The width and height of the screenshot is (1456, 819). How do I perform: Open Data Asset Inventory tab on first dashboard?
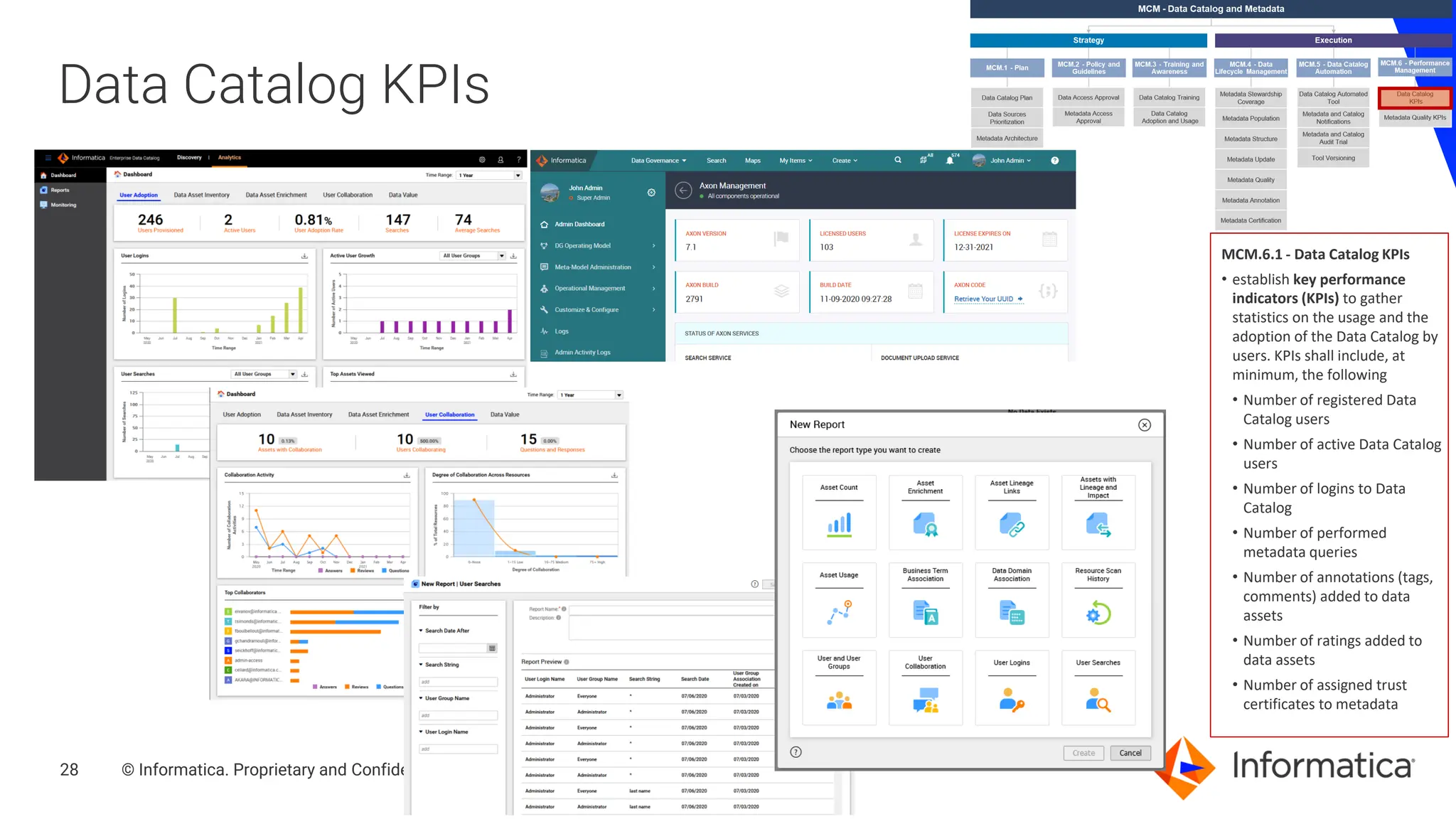tap(202, 195)
